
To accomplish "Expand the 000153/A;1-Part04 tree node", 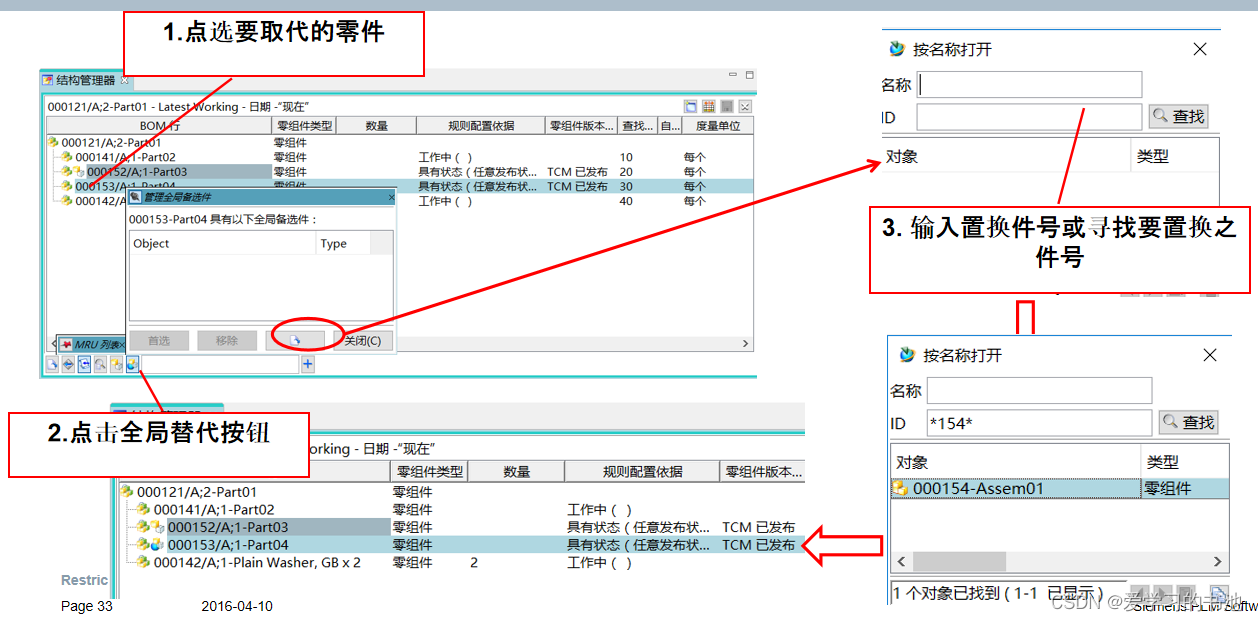I will [64, 185].
